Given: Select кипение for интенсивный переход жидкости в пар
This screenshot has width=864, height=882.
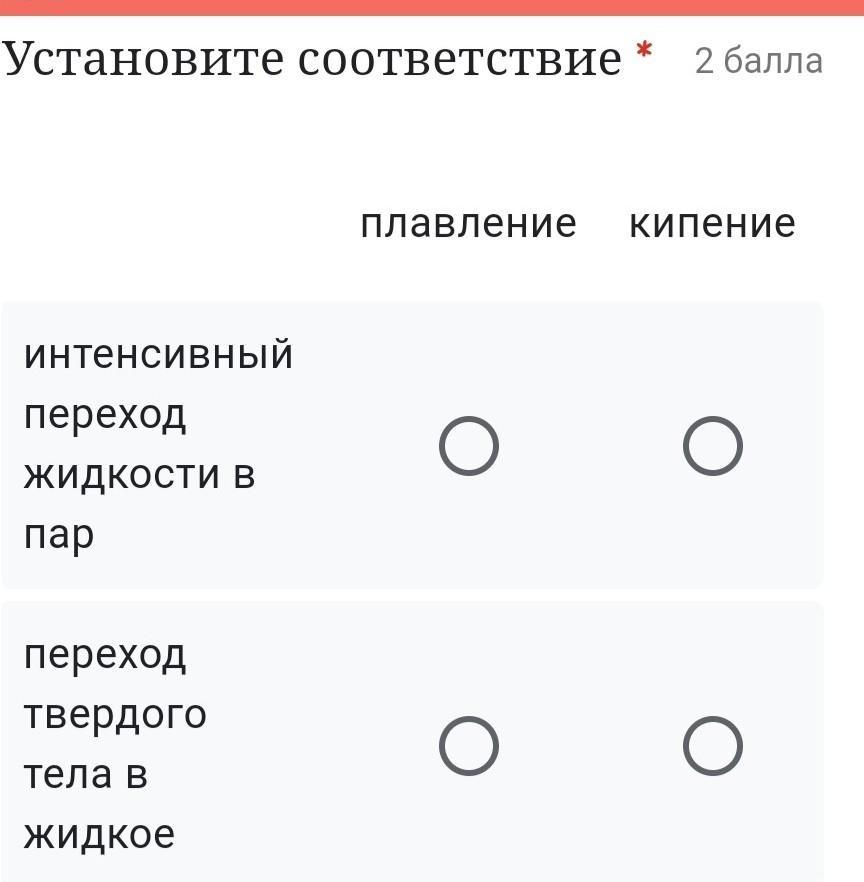Looking at the screenshot, I should tap(712, 446).
